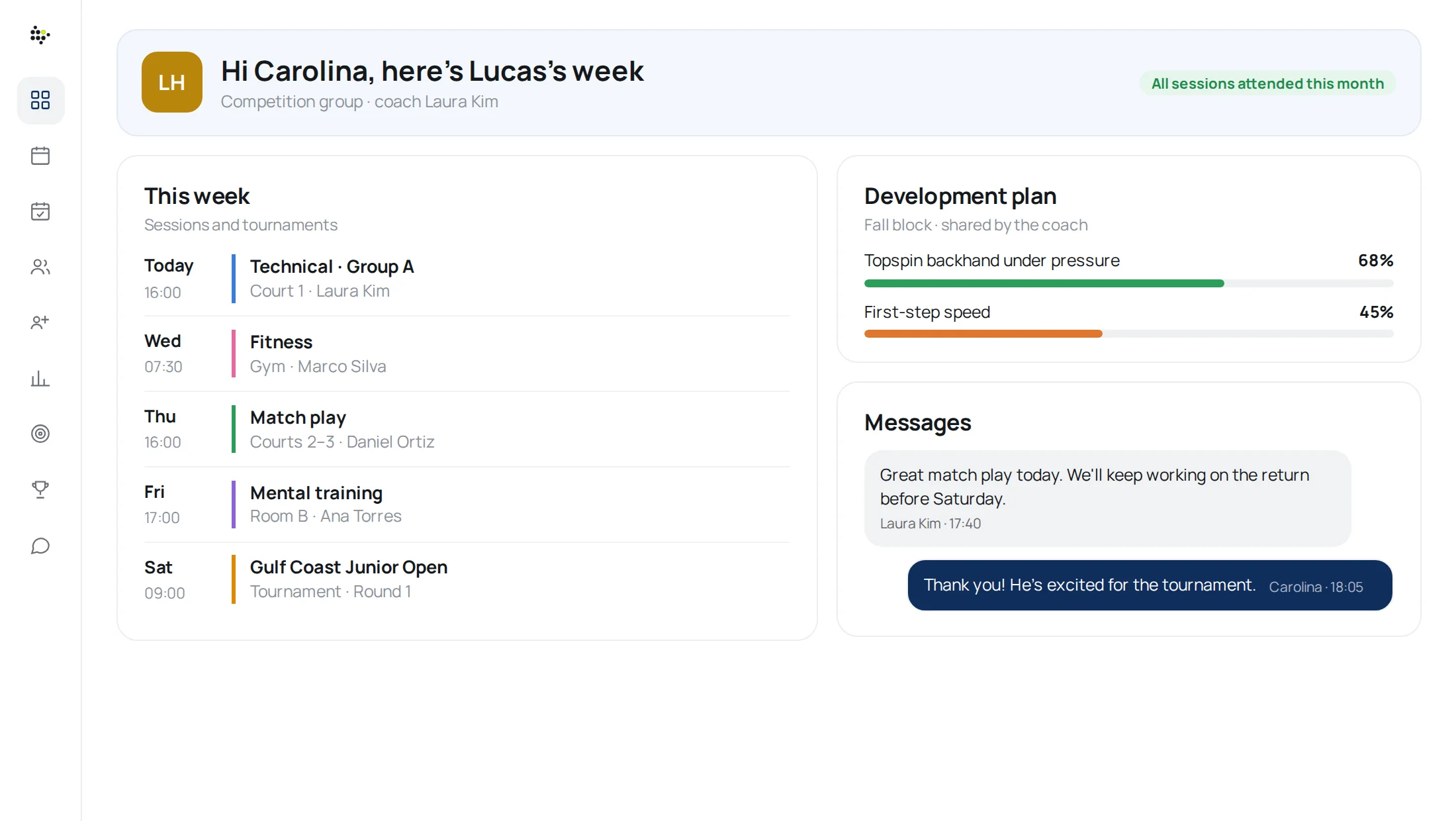Open the target goals icon in sidebar
Screen dimensions: 1456x821
[x=40, y=434]
